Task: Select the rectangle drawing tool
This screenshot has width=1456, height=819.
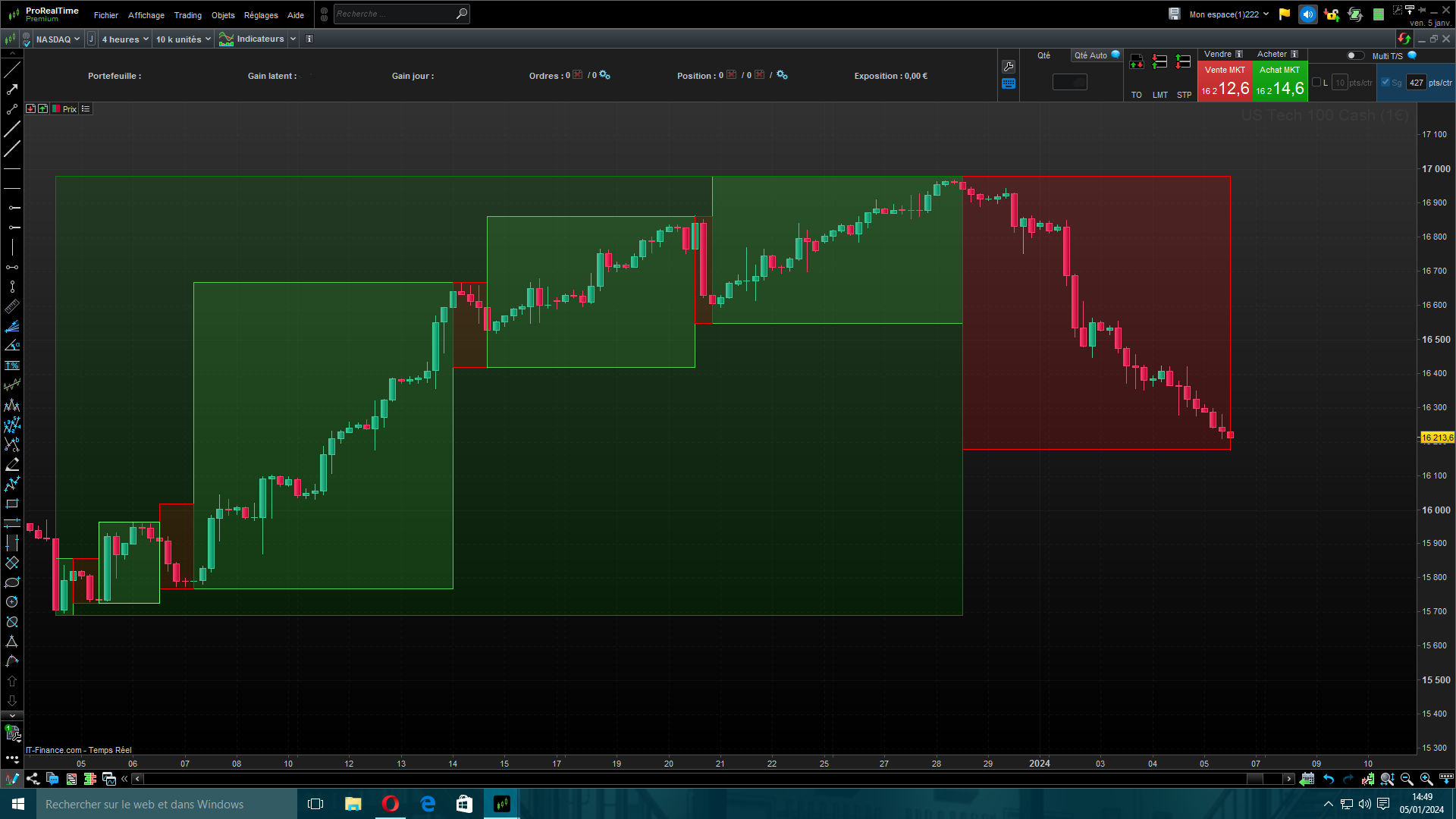Action: pos(12,504)
